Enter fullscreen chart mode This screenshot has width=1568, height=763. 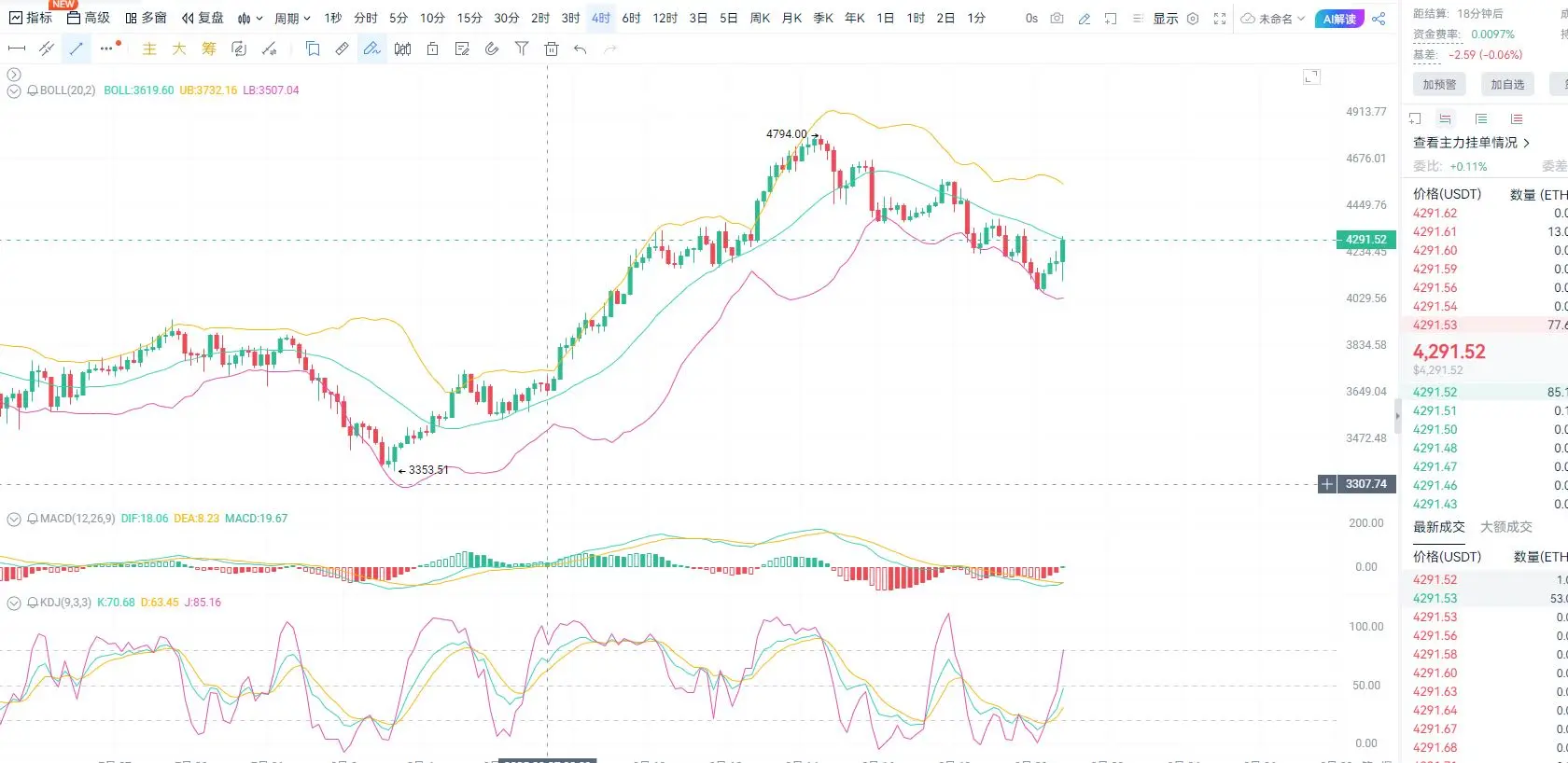coord(1220,18)
